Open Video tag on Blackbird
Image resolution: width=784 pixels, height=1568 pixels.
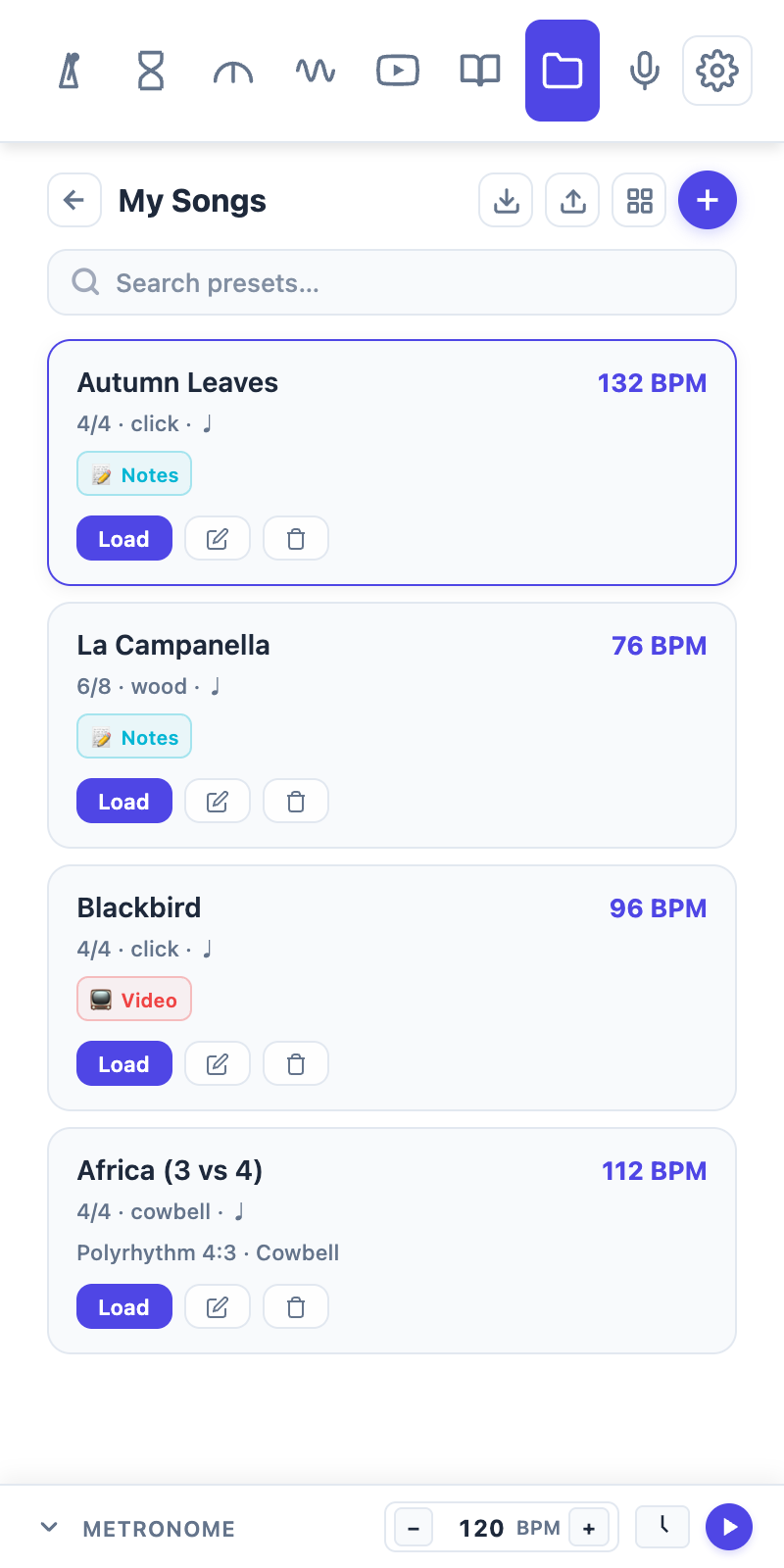[x=134, y=1000]
